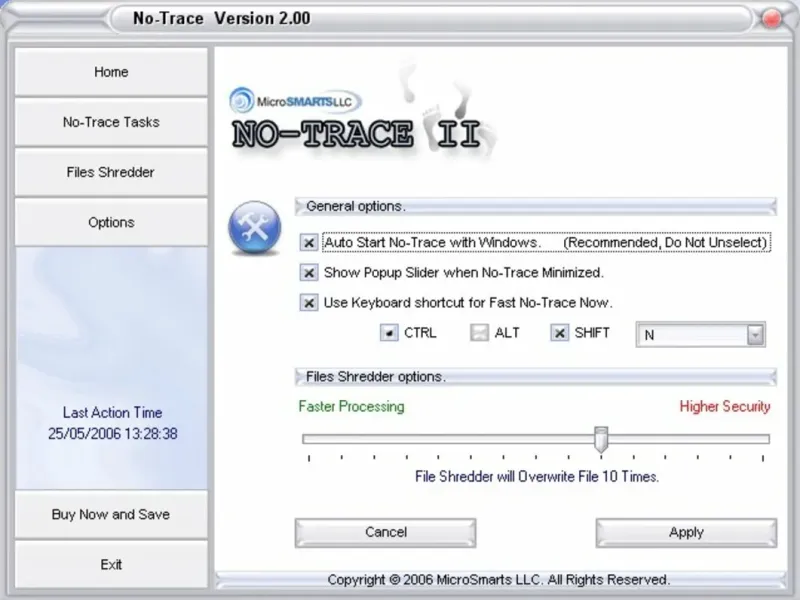800x600 pixels.
Task: Open the shortcut key dropdown arrow
Action: point(755,335)
